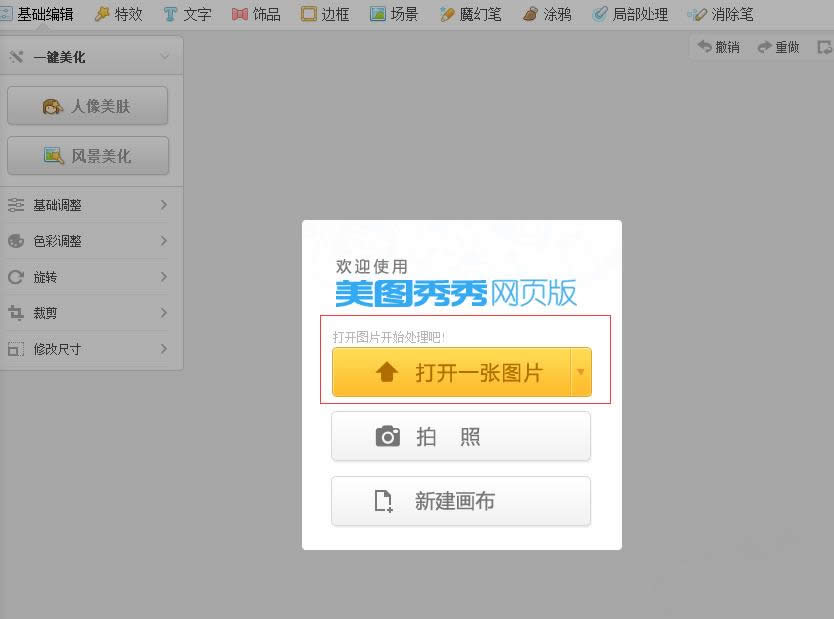This screenshot has height=619, width=834.
Task: Expand the 旋转 rotate section
Action: [90, 277]
